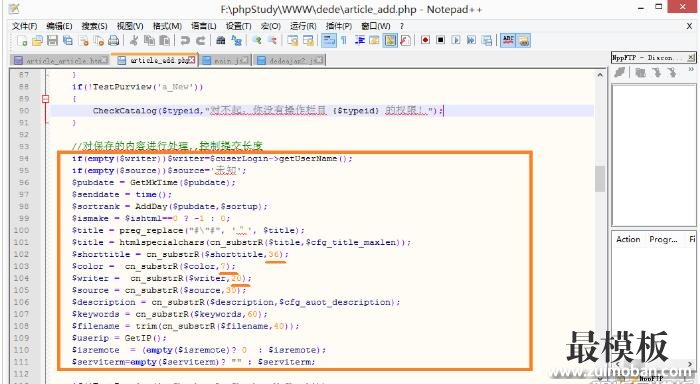The width and height of the screenshot is (700, 384).
Task: Toggle the ABC spell check icon
Action: point(508,40)
